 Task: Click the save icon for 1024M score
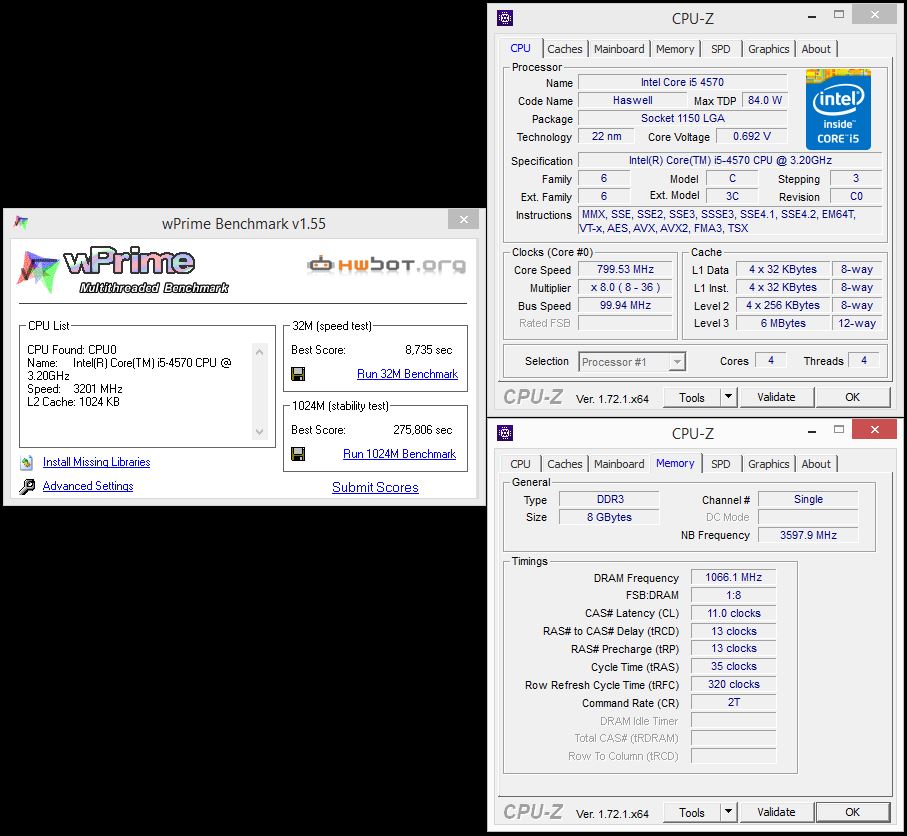tap(298, 454)
